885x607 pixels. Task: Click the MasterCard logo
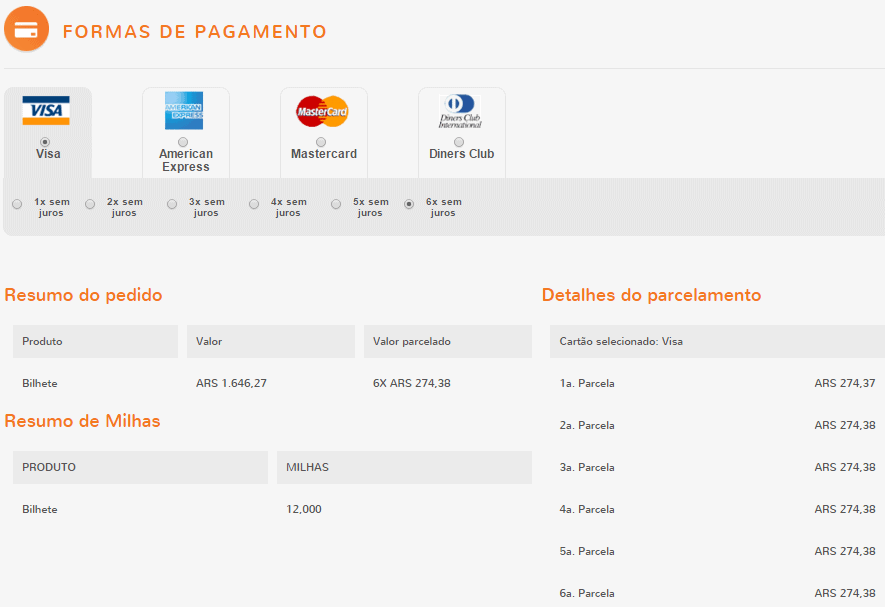coord(322,111)
